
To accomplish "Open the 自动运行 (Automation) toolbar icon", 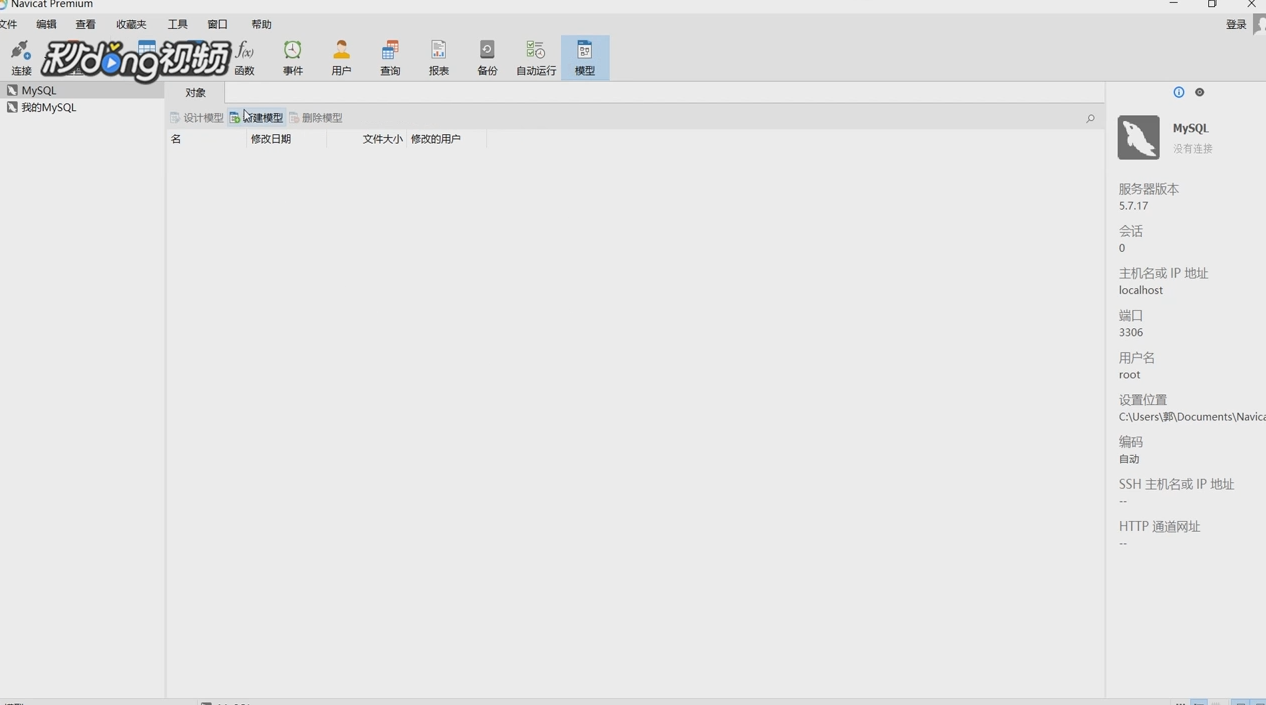I will coord(536,58).
